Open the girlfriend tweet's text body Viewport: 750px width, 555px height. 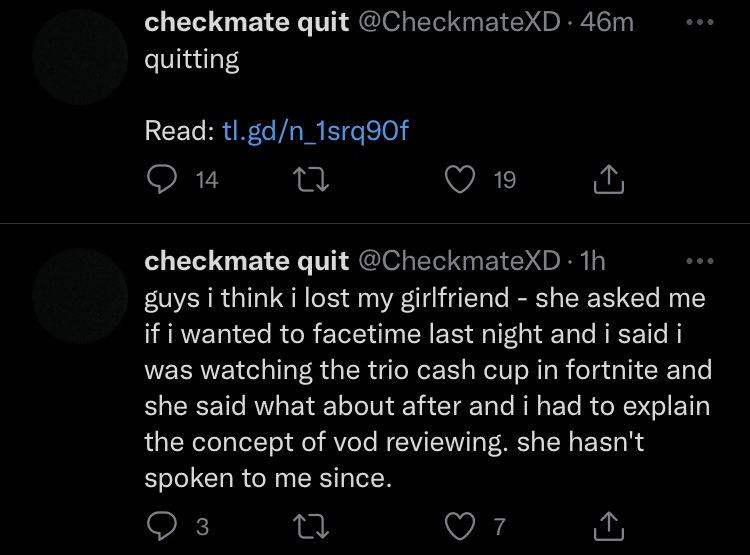pyautogui.click(x=430, y=389)
